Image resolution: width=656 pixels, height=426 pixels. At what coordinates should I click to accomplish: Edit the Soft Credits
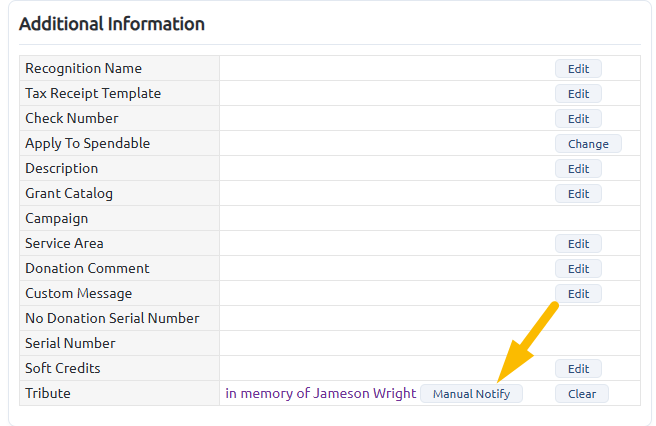pos(578,369)
